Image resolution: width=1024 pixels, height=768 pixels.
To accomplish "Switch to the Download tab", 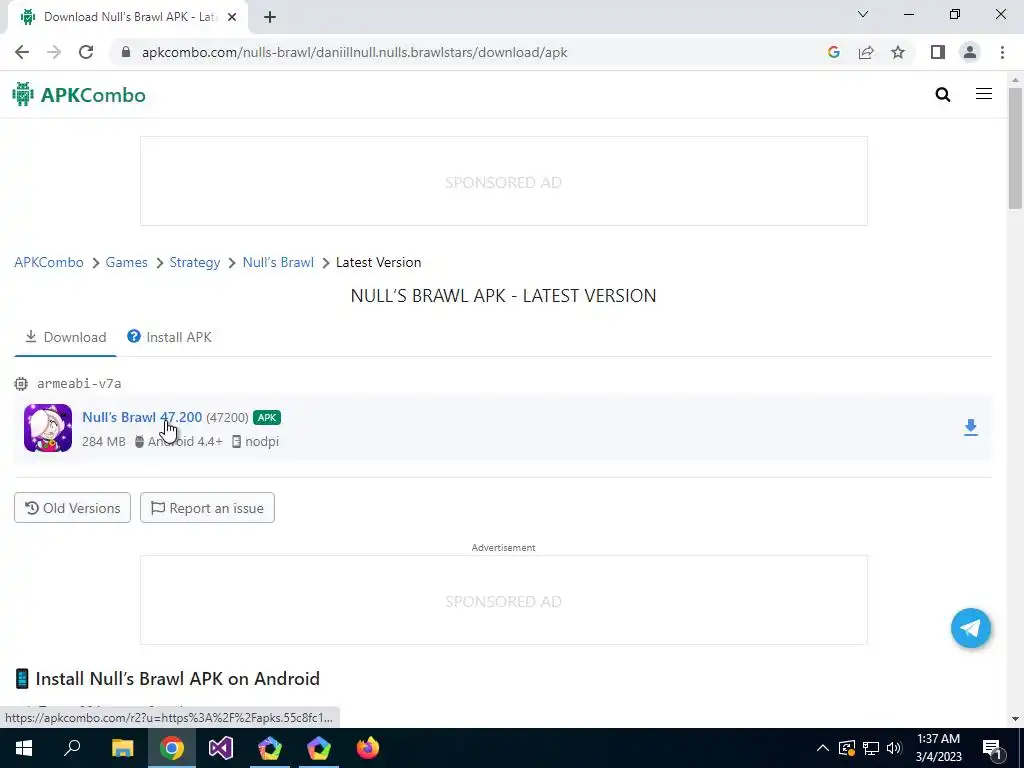I will [65, 337].
